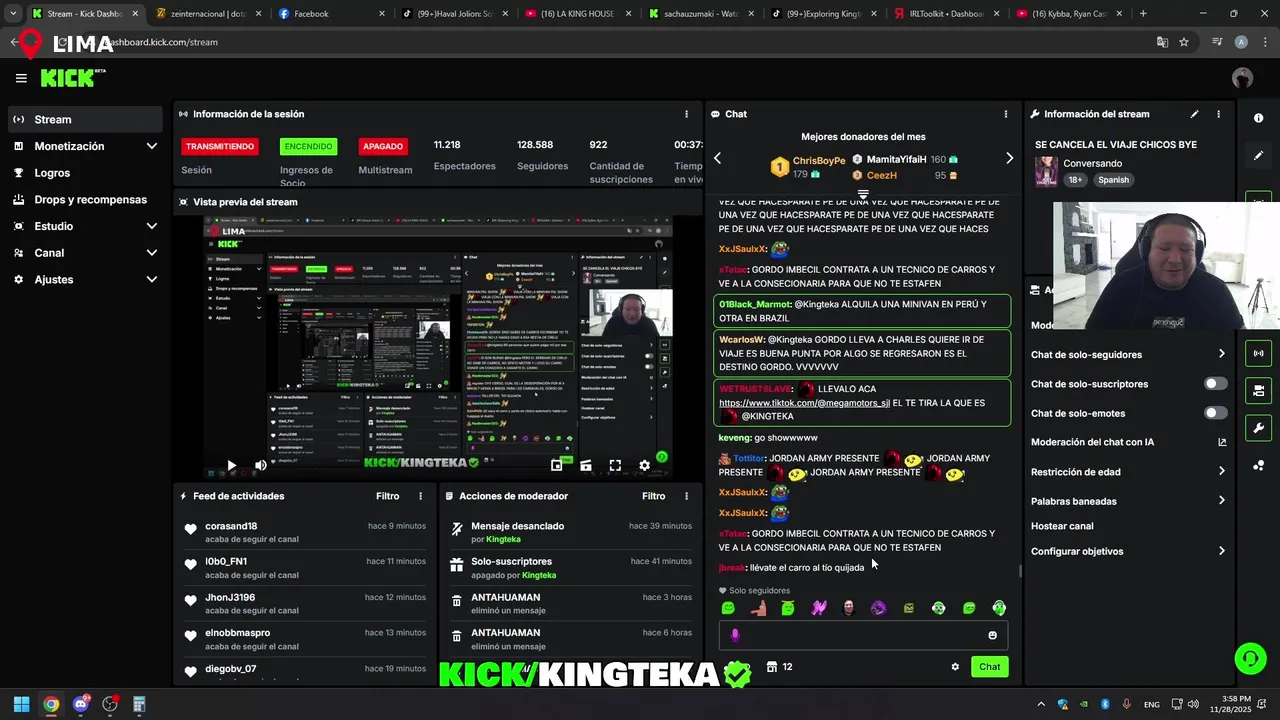Expand Drops y recompensas sidebar section
The image size is (1280, 720).
[85, 199]
